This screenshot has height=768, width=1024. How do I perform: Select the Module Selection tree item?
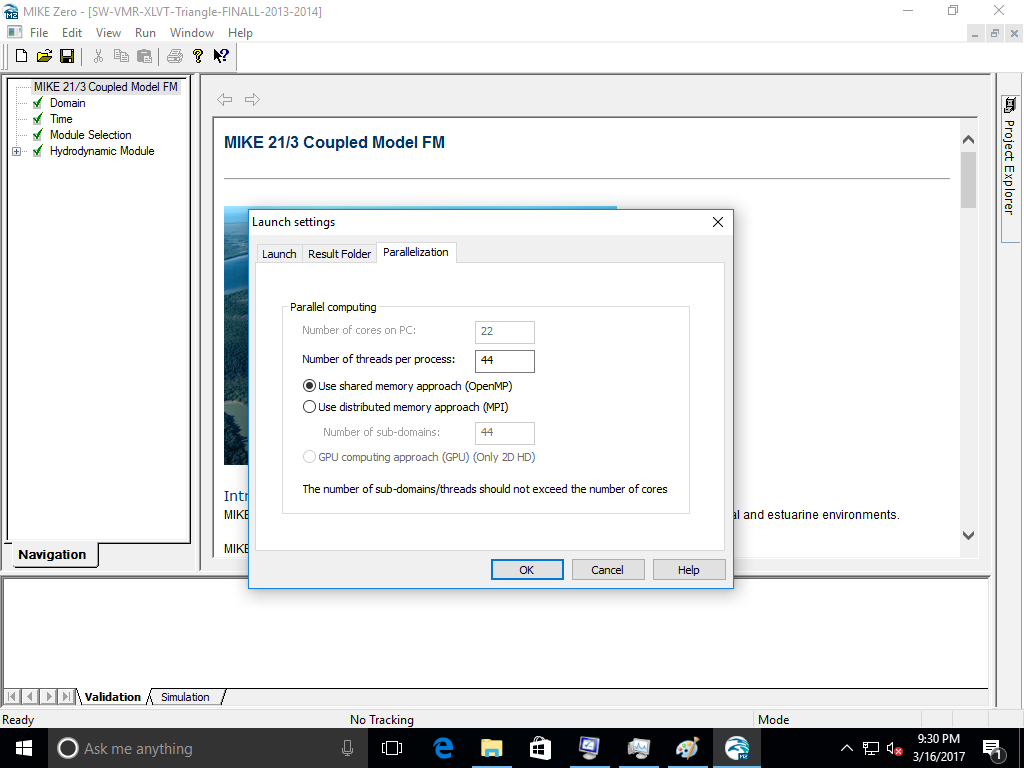pos(91,135)
